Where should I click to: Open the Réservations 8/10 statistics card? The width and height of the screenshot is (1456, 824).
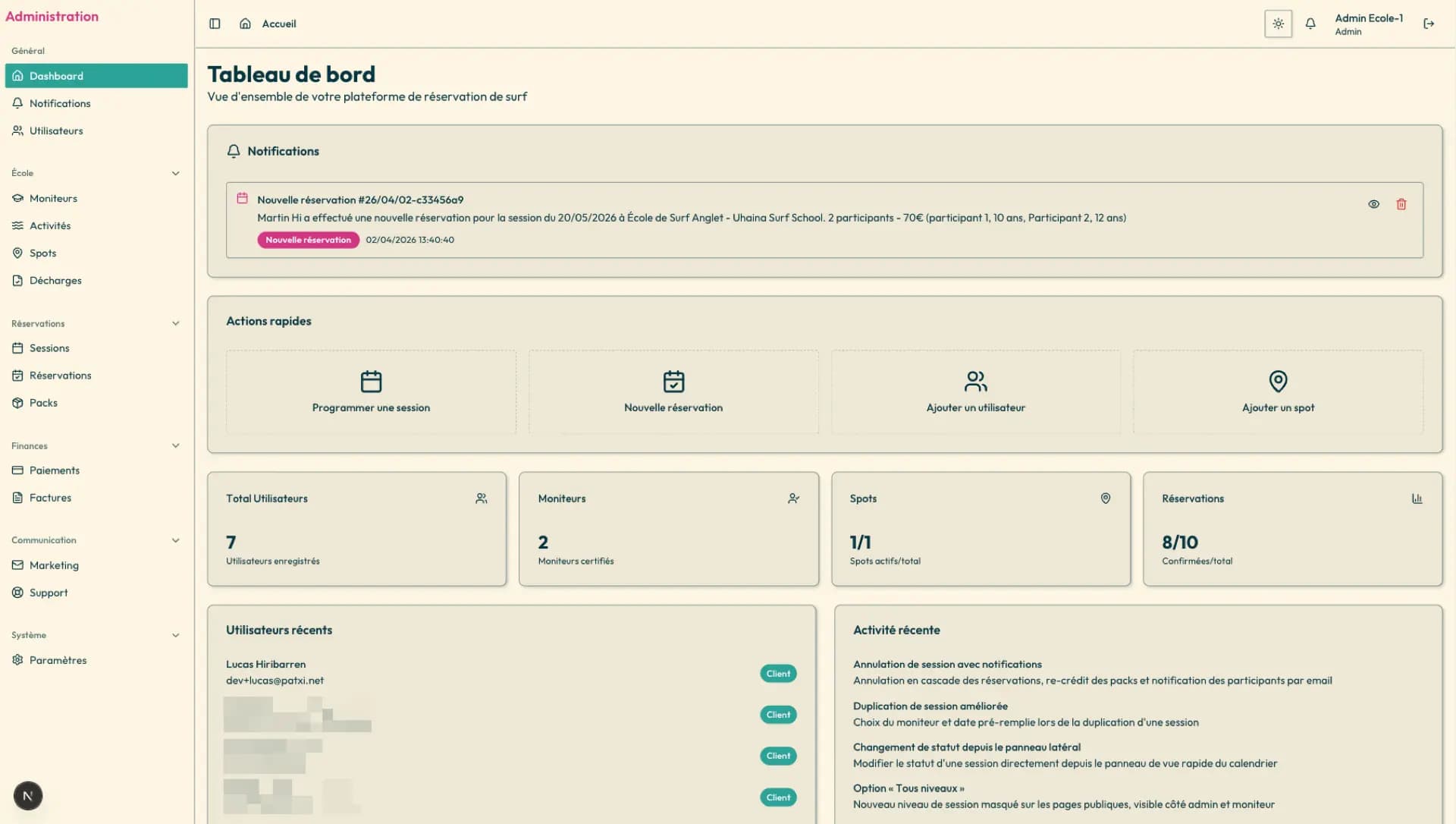click(x=1292, y=529)
